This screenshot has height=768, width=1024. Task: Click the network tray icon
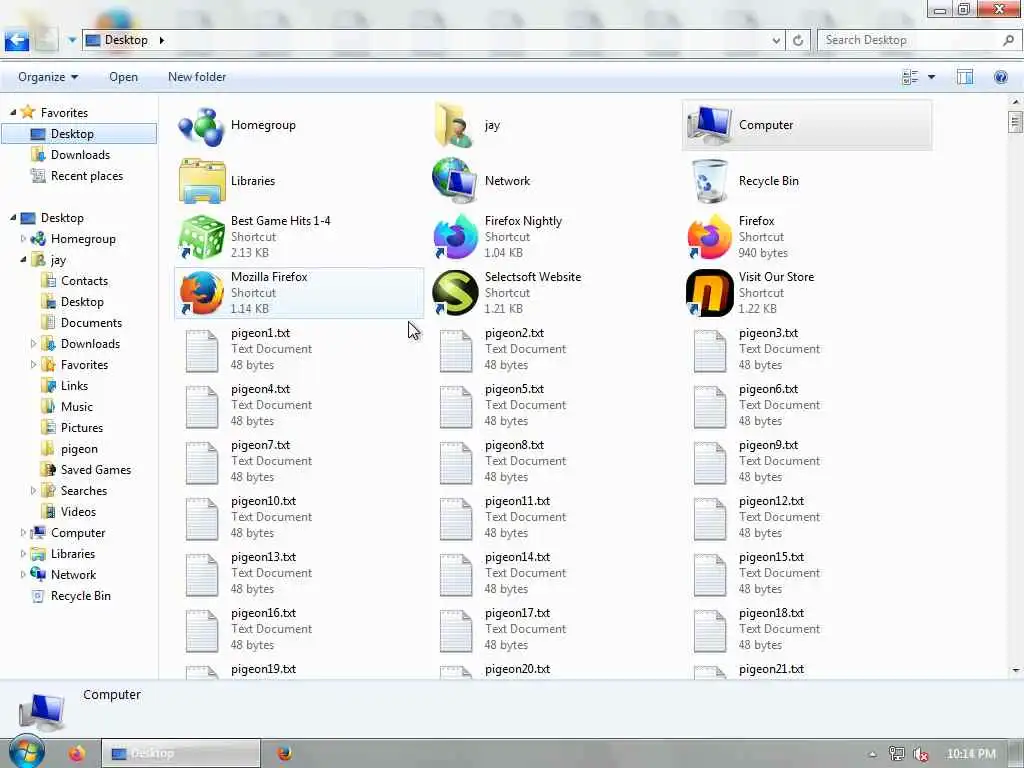tap(897, 754)
